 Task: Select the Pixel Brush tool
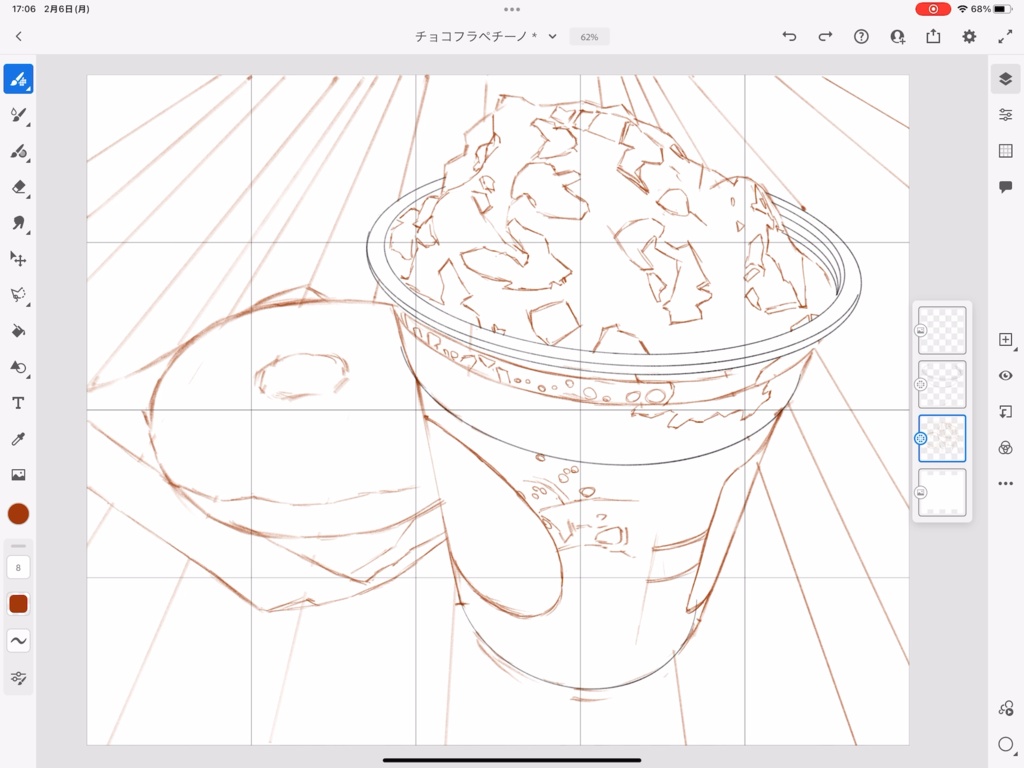[x=18, y=78]
